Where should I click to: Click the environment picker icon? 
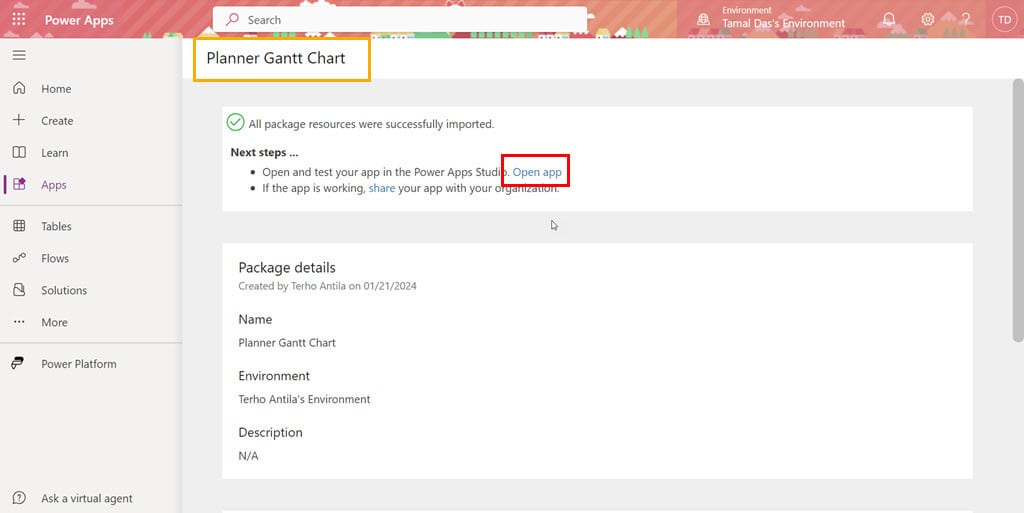[703, 20]
